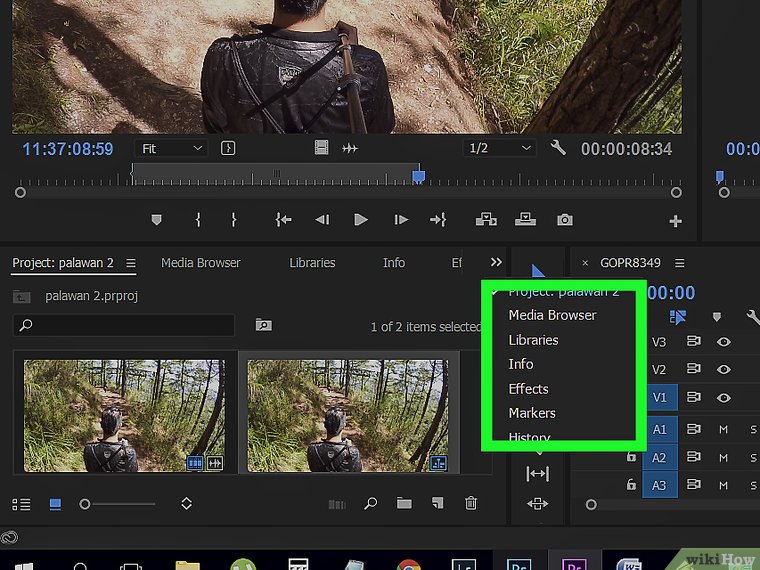Switch to the Media Browser tab

click(x=200, y=263)
